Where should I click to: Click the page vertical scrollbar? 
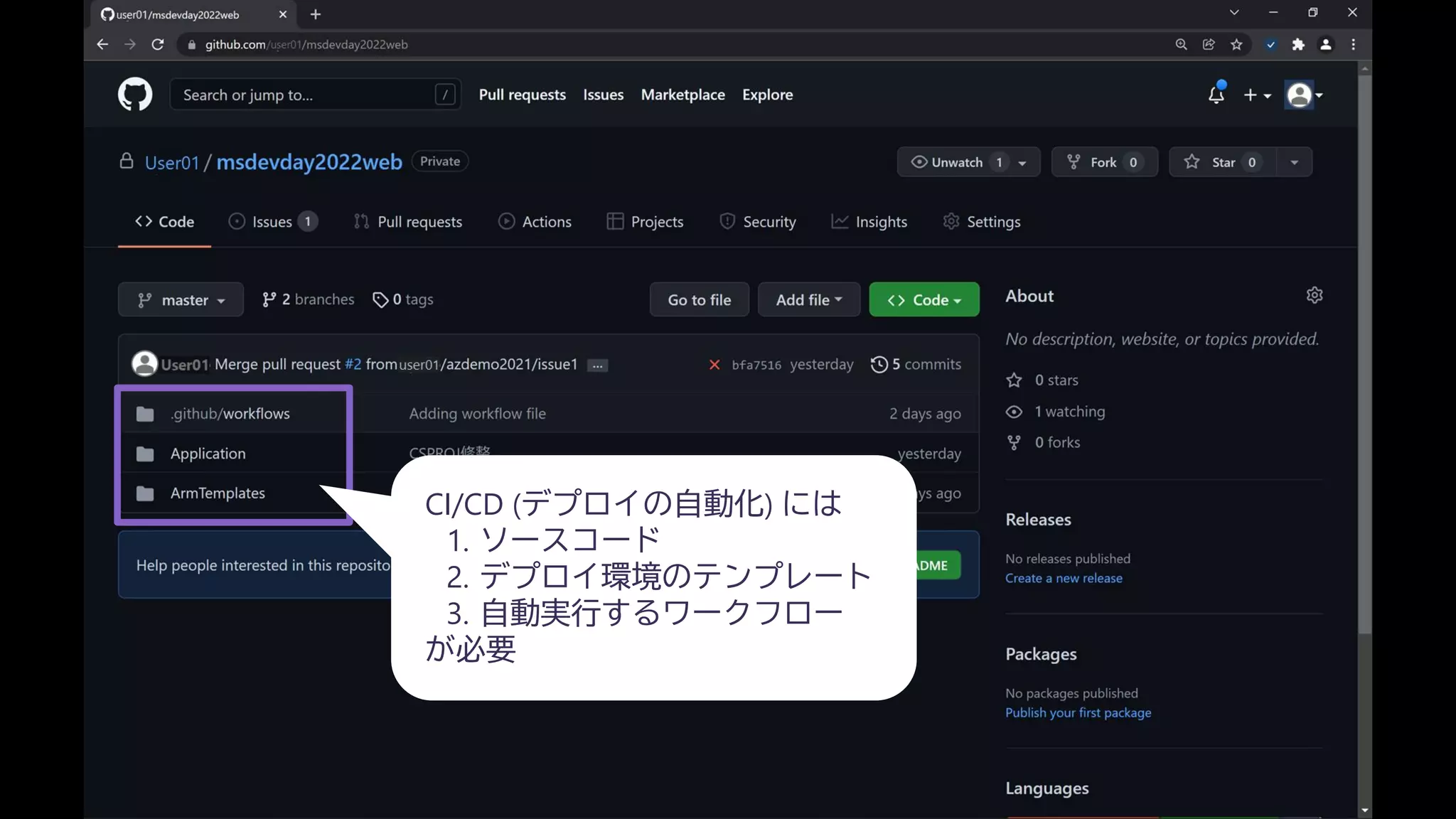[1364, 355]
